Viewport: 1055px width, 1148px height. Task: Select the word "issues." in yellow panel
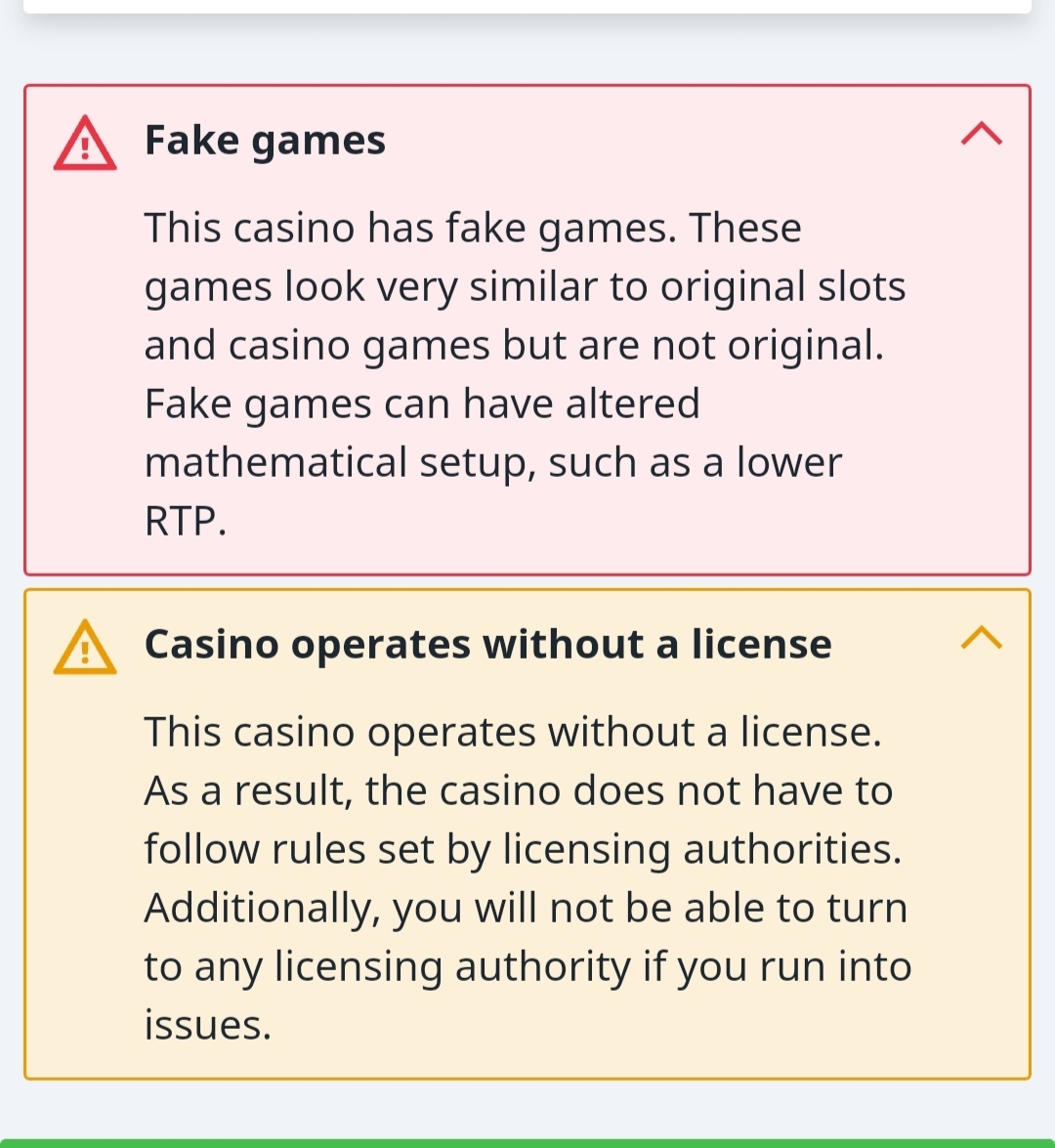tap(208, 1025)
